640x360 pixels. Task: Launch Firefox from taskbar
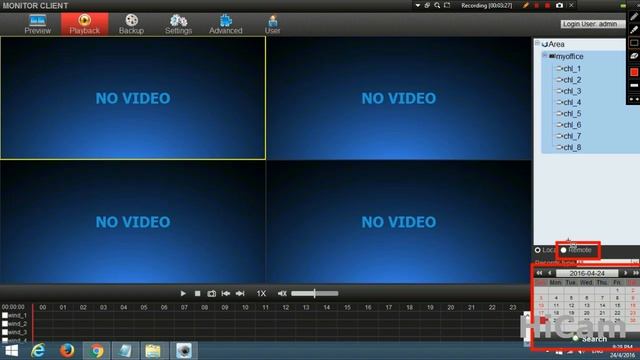[x=67, y=351]
